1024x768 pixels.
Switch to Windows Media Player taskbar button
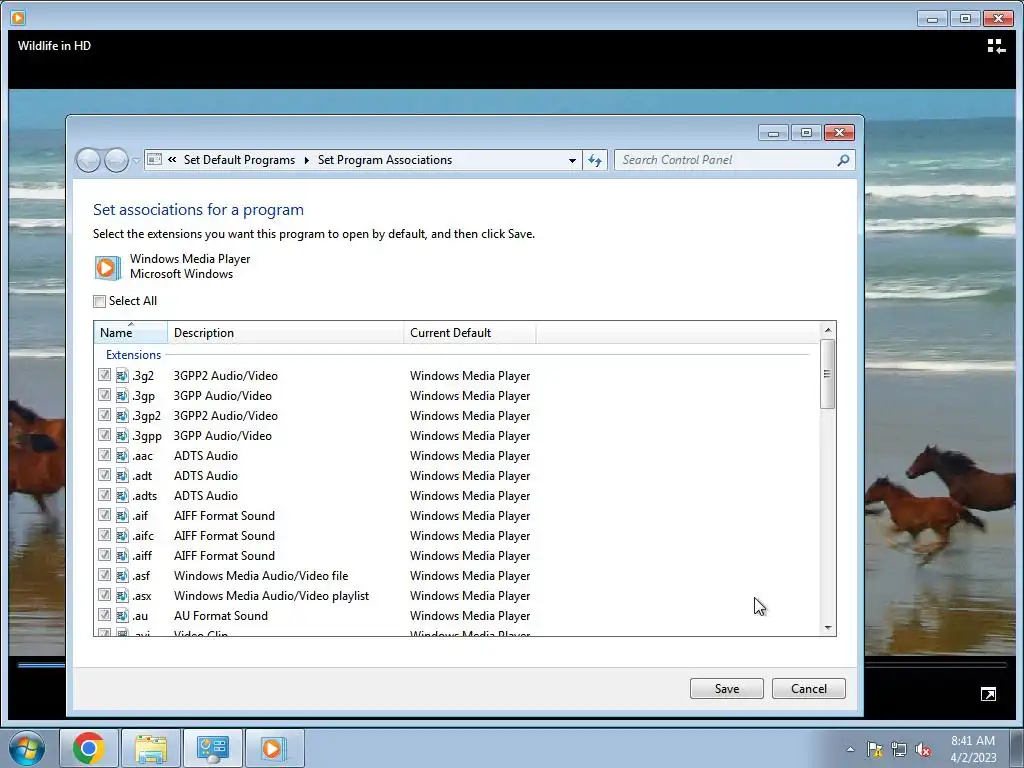(x=274, y=748)
